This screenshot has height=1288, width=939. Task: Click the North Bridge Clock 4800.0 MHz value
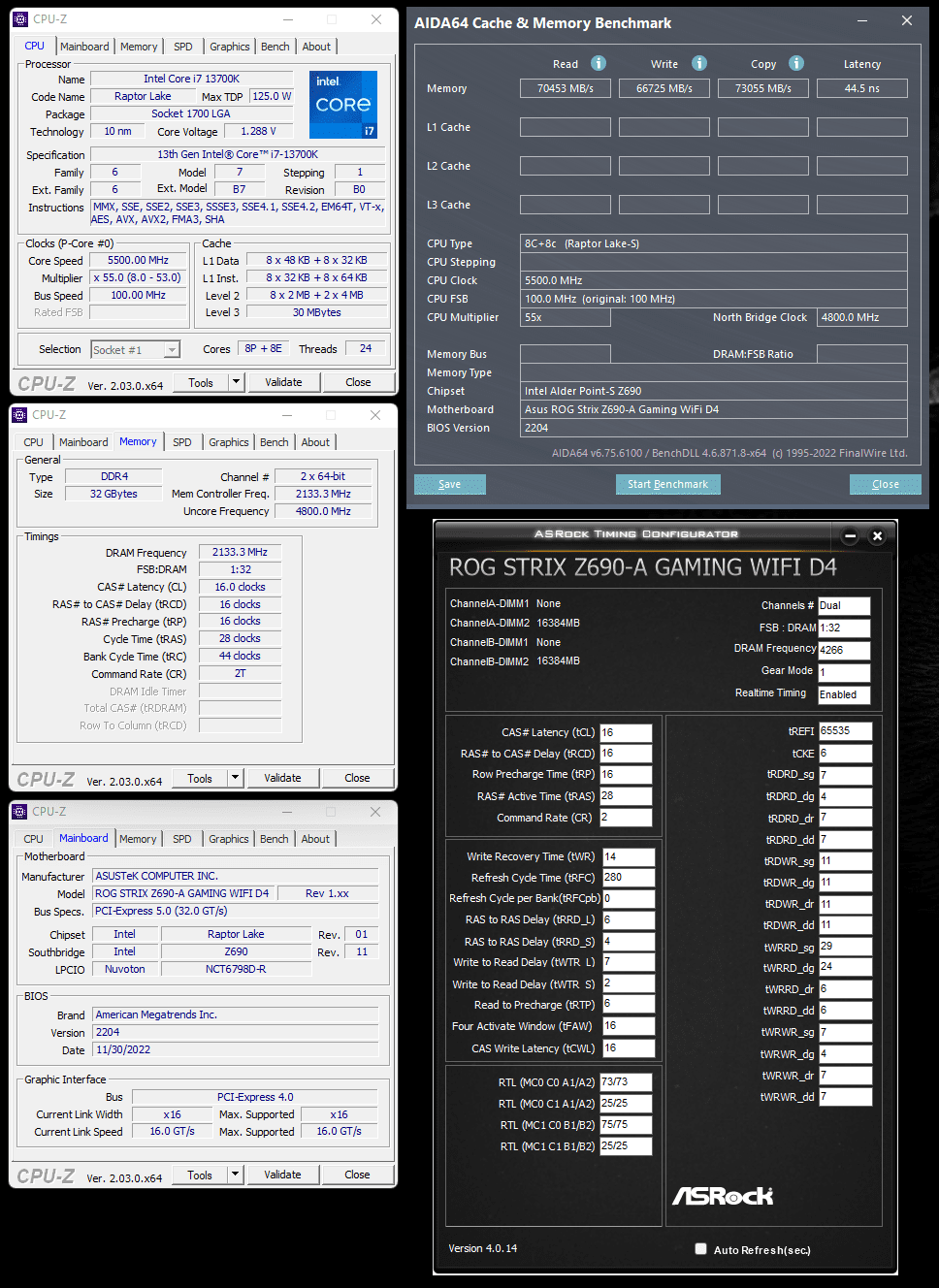pos(862,317)
